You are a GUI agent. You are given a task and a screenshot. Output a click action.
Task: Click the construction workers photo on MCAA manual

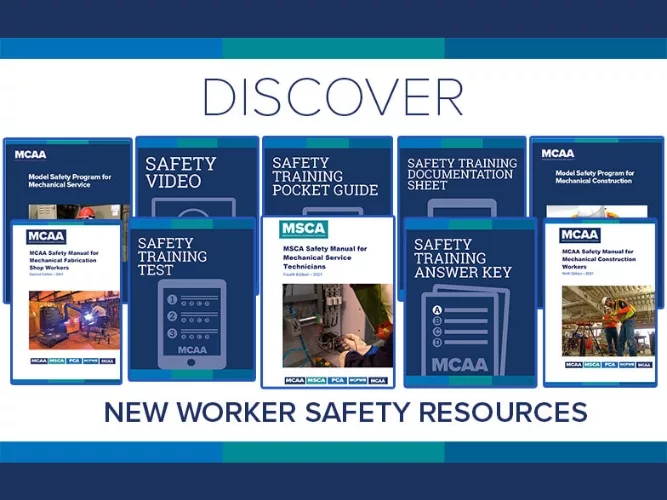[608, 321]
